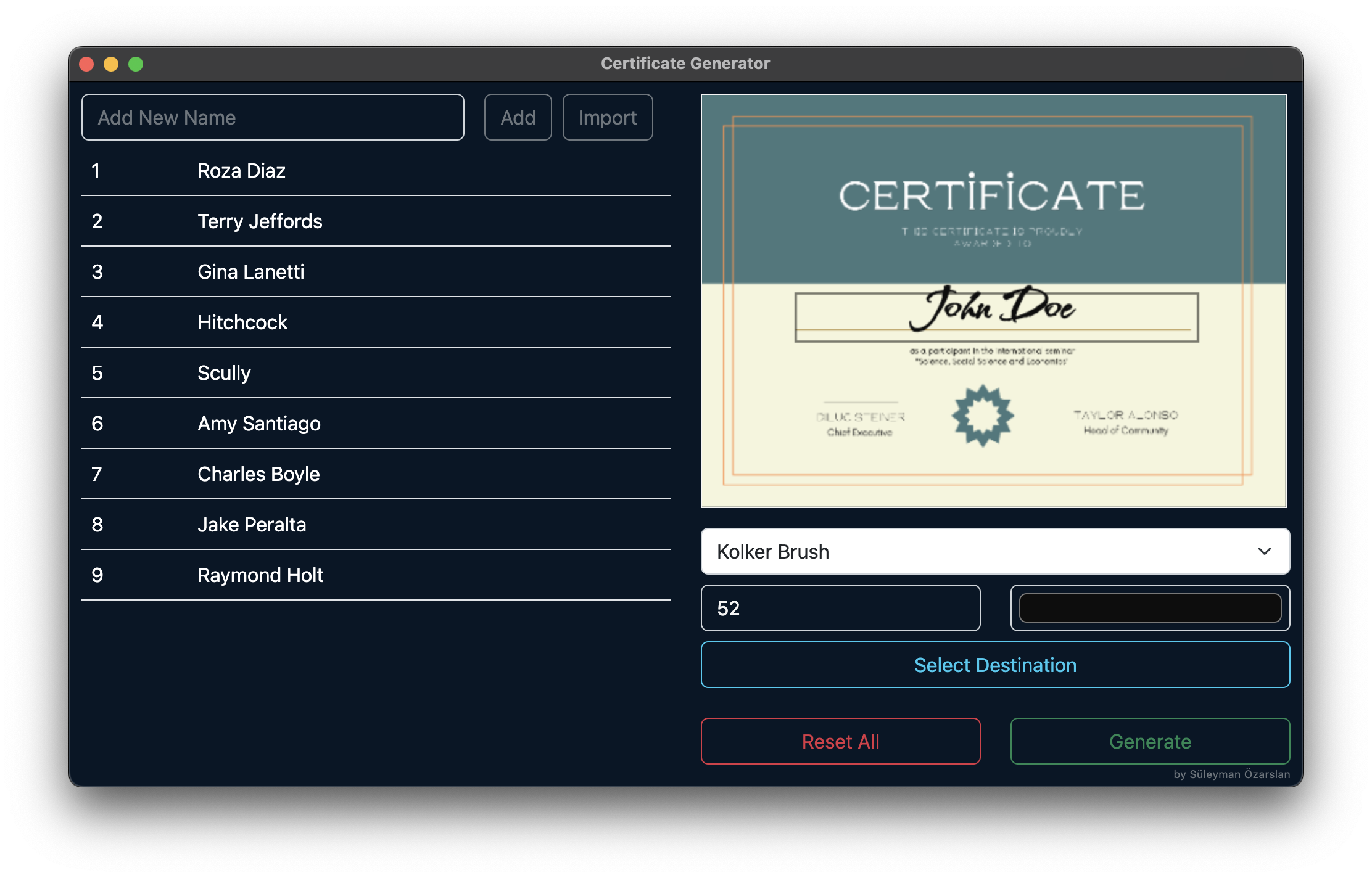
Task: Focus the Add New Name field
Action: point(273,117)
